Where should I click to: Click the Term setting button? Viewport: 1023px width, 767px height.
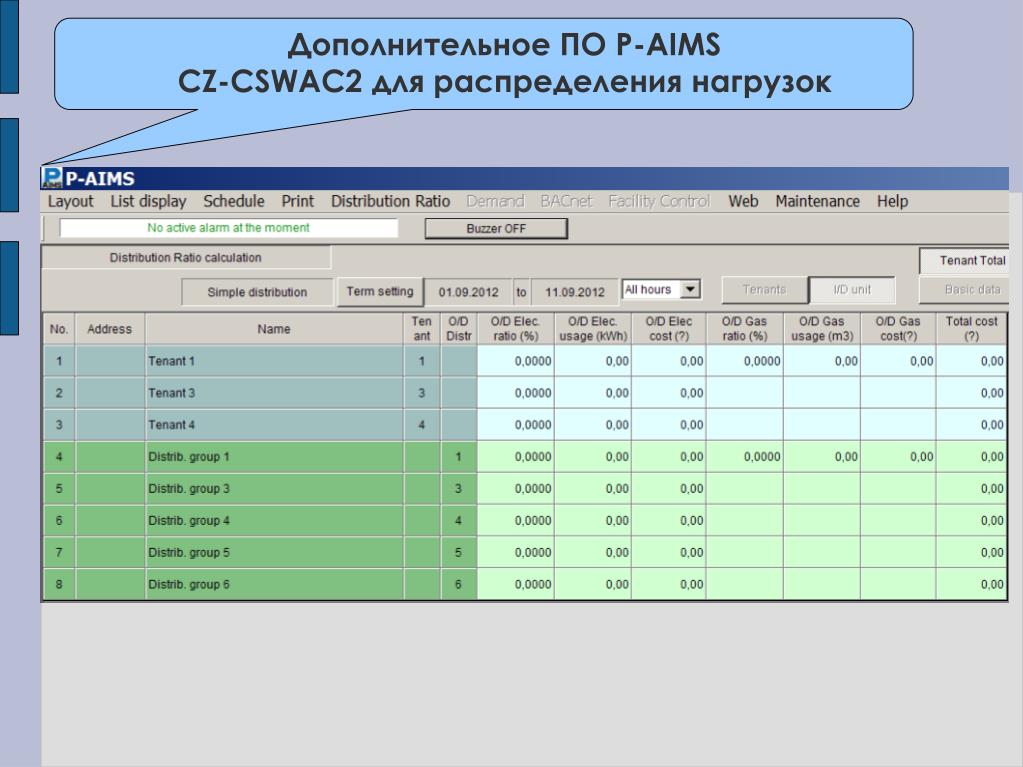380,292
